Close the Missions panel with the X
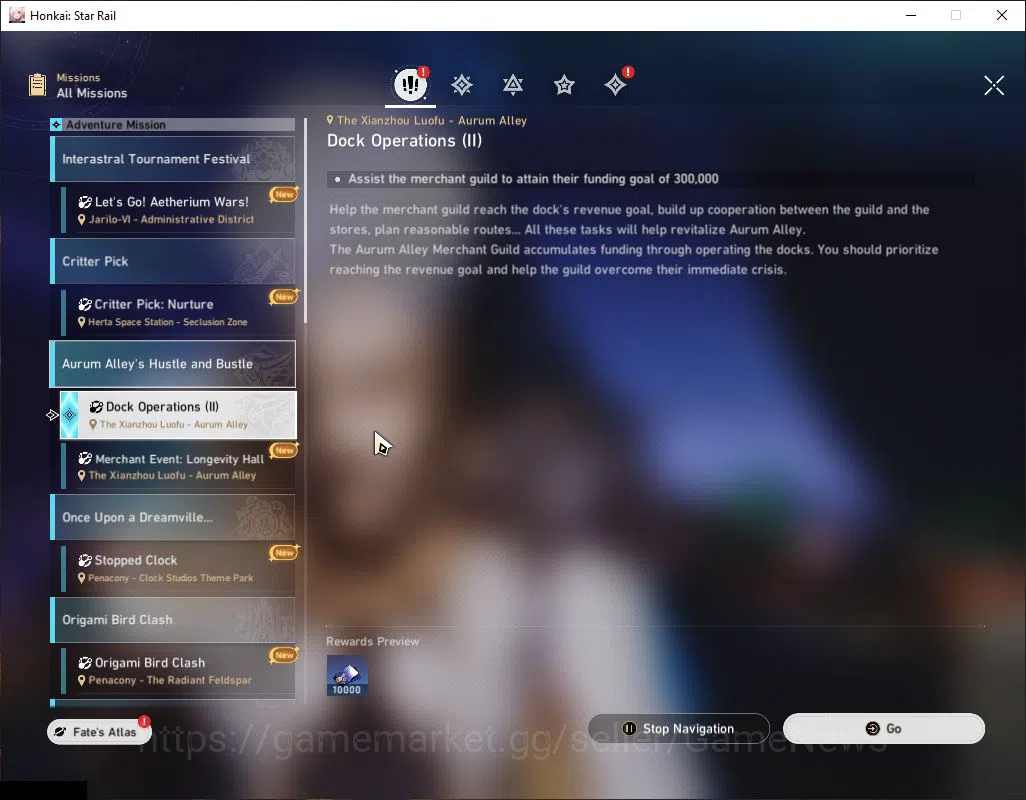This screenshot has height=800, width=1026. tap(993, 85)
